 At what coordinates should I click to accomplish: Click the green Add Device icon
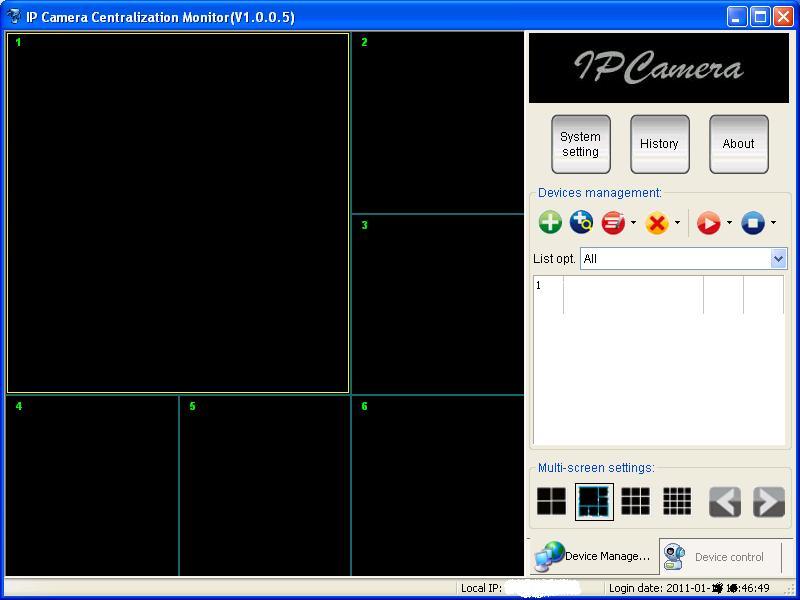[x=549, y=222]
